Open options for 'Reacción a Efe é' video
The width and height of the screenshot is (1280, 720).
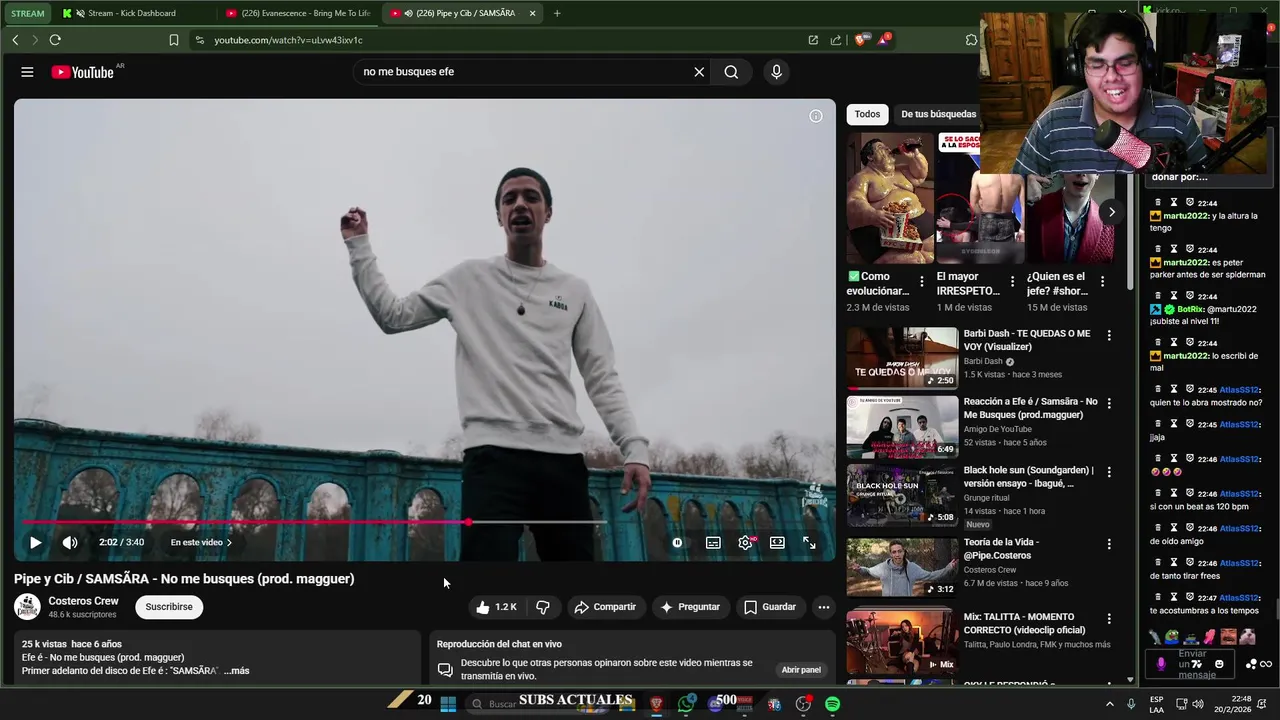pos(1108,404)
